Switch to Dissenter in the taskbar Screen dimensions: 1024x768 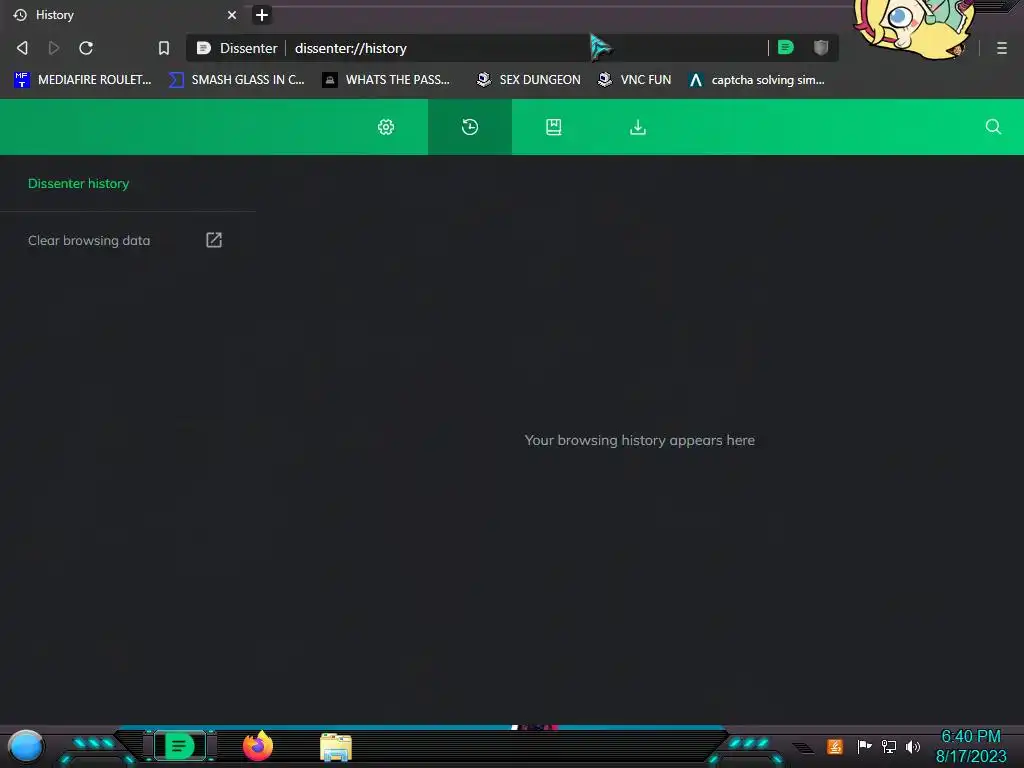point(180,746)
